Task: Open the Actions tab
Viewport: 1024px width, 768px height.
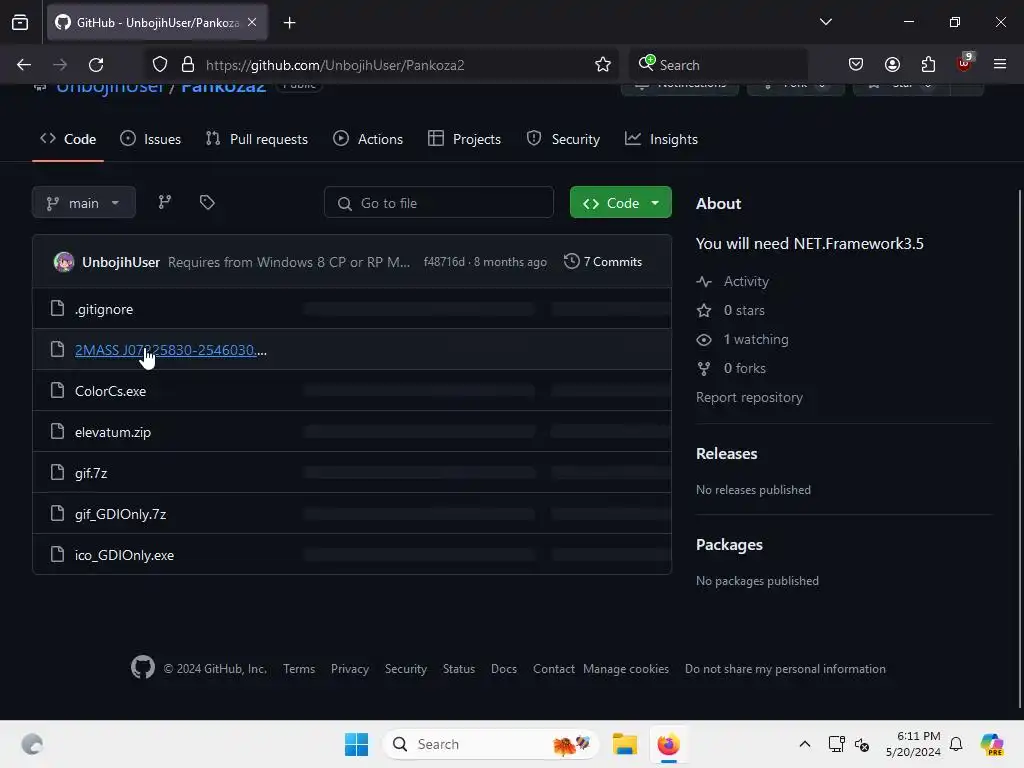Action: pyautogui.click(x=368, y=139)
